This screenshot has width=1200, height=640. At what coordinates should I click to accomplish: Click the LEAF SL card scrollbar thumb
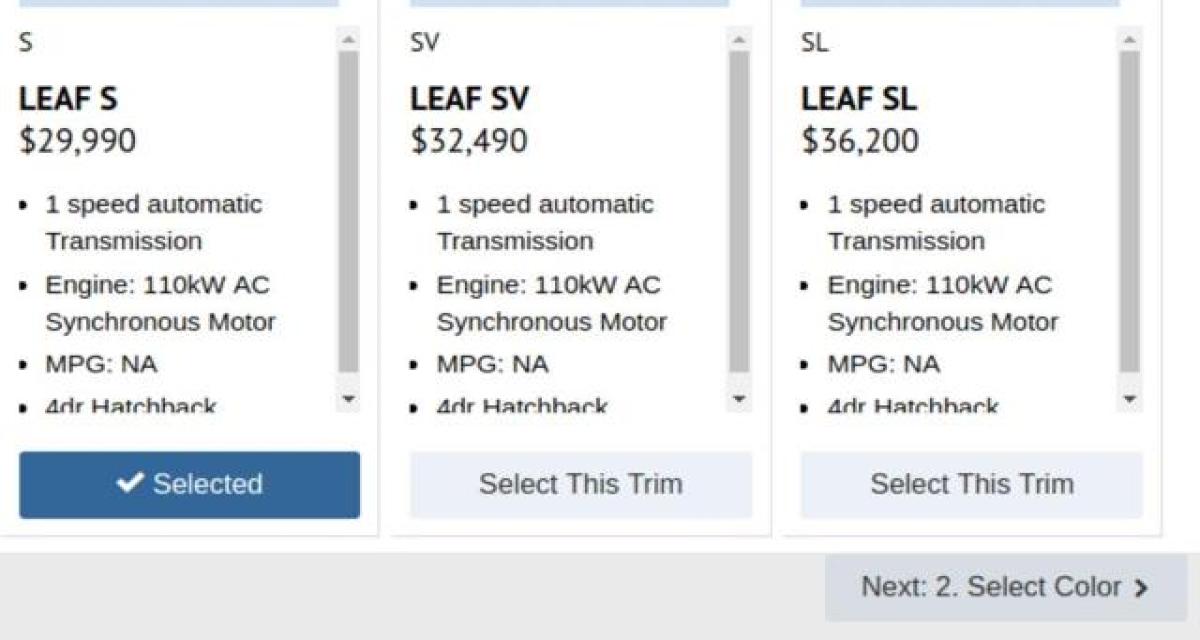click(x=1129, y=210)
